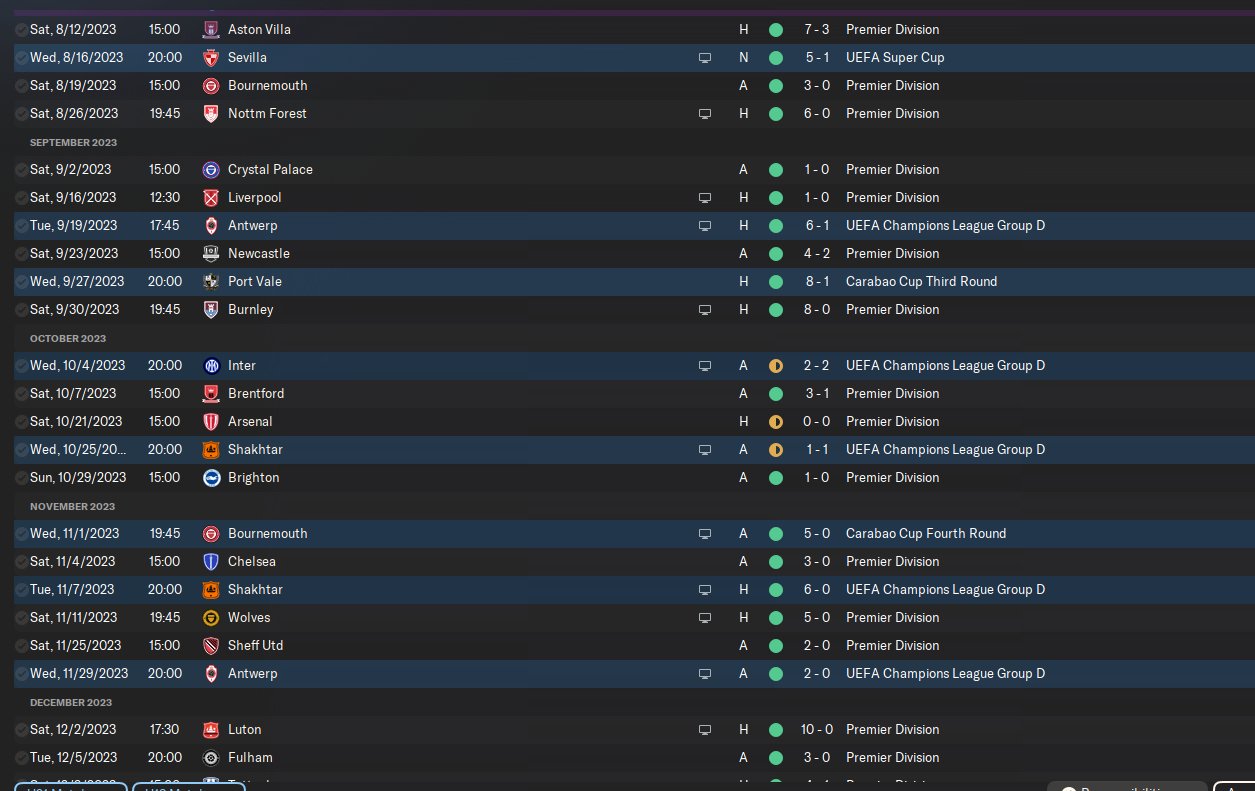
Task: Select the Newcastle 4 - 2 fixture row
Action: (634, 254)
